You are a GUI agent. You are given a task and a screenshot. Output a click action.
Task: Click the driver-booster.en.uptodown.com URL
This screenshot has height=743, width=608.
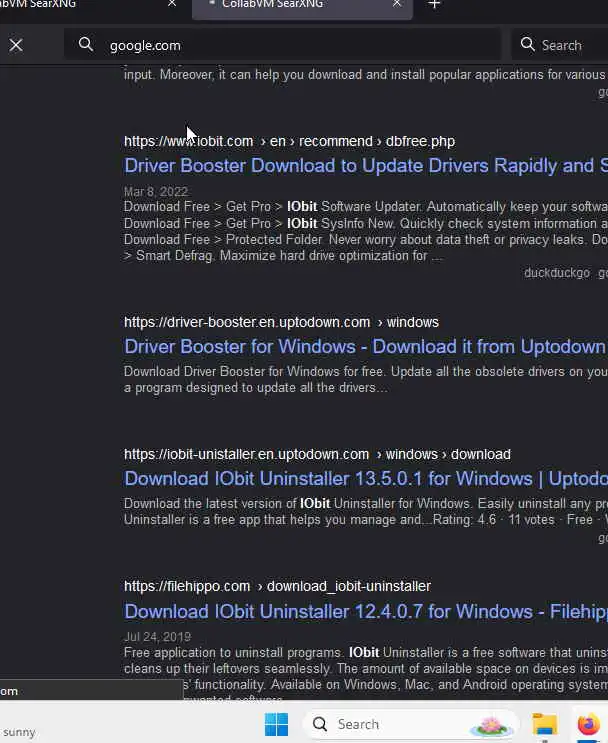click(281, 322)
